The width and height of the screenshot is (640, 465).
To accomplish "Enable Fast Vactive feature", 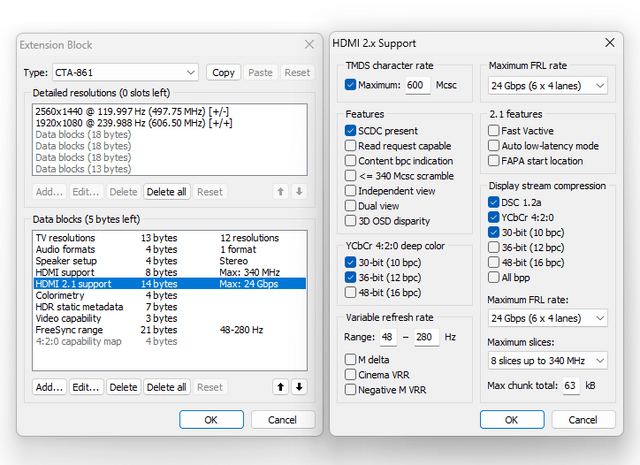I will point(493,131).
